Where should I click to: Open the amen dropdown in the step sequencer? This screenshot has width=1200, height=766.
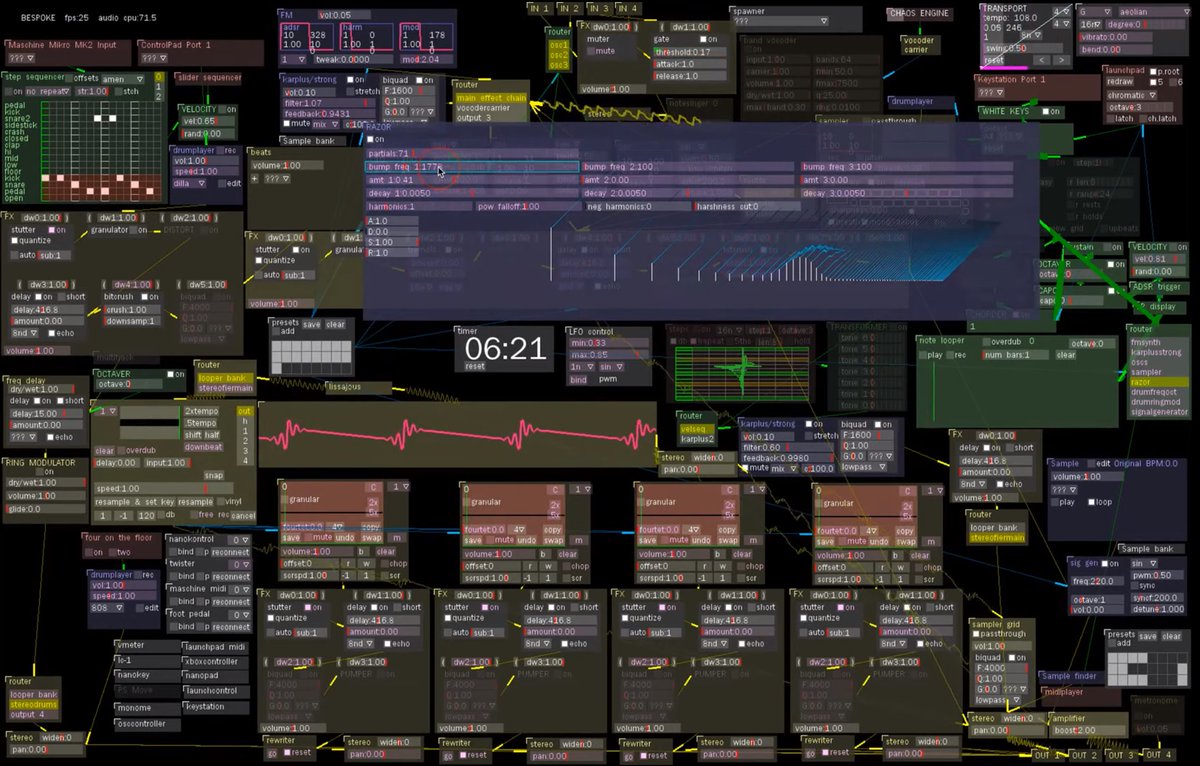pos(123,79)
